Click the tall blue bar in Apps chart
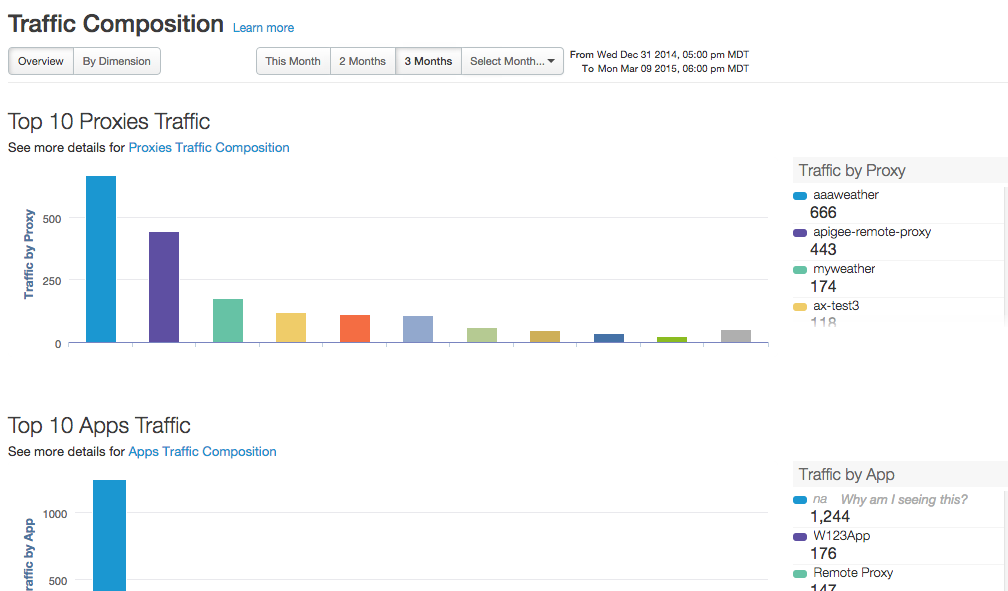Viewport: 1008px width, 591px height. [x=109, y=535]
